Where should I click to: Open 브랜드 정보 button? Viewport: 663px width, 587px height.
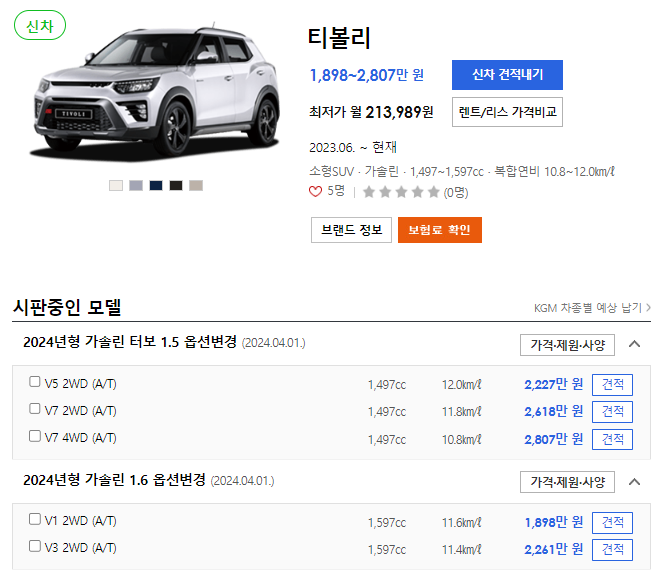point(351,230)
